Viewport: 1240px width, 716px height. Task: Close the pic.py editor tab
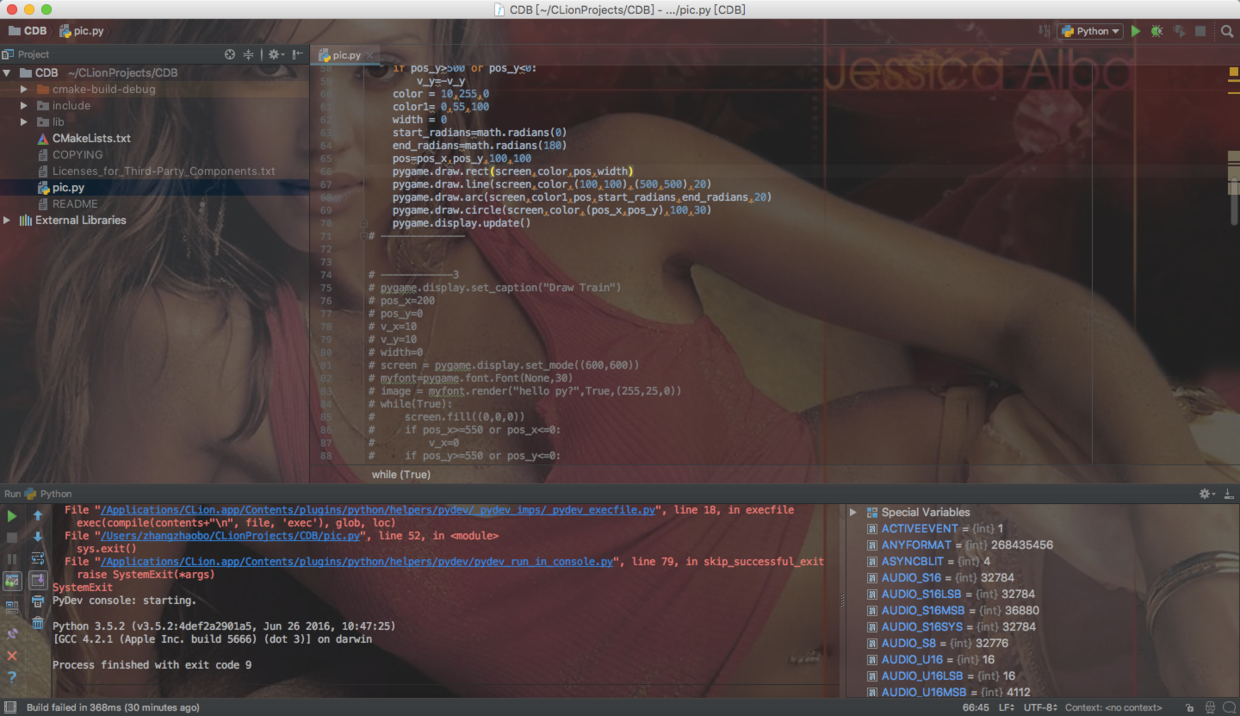coord(370,55)
